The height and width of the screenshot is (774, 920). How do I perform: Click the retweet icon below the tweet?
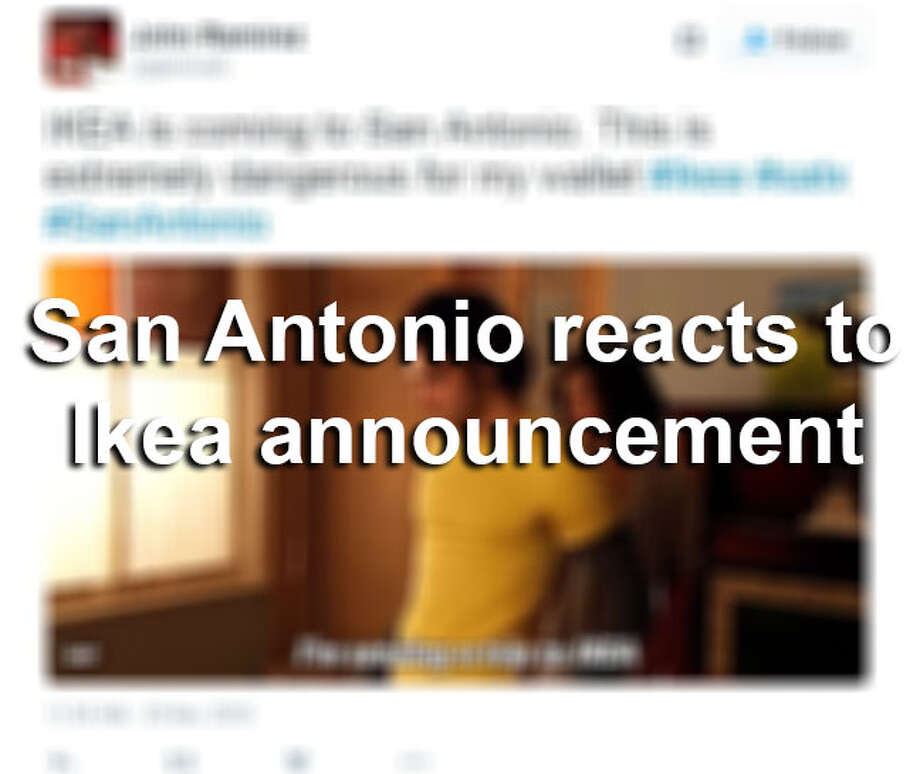(180, 761)
